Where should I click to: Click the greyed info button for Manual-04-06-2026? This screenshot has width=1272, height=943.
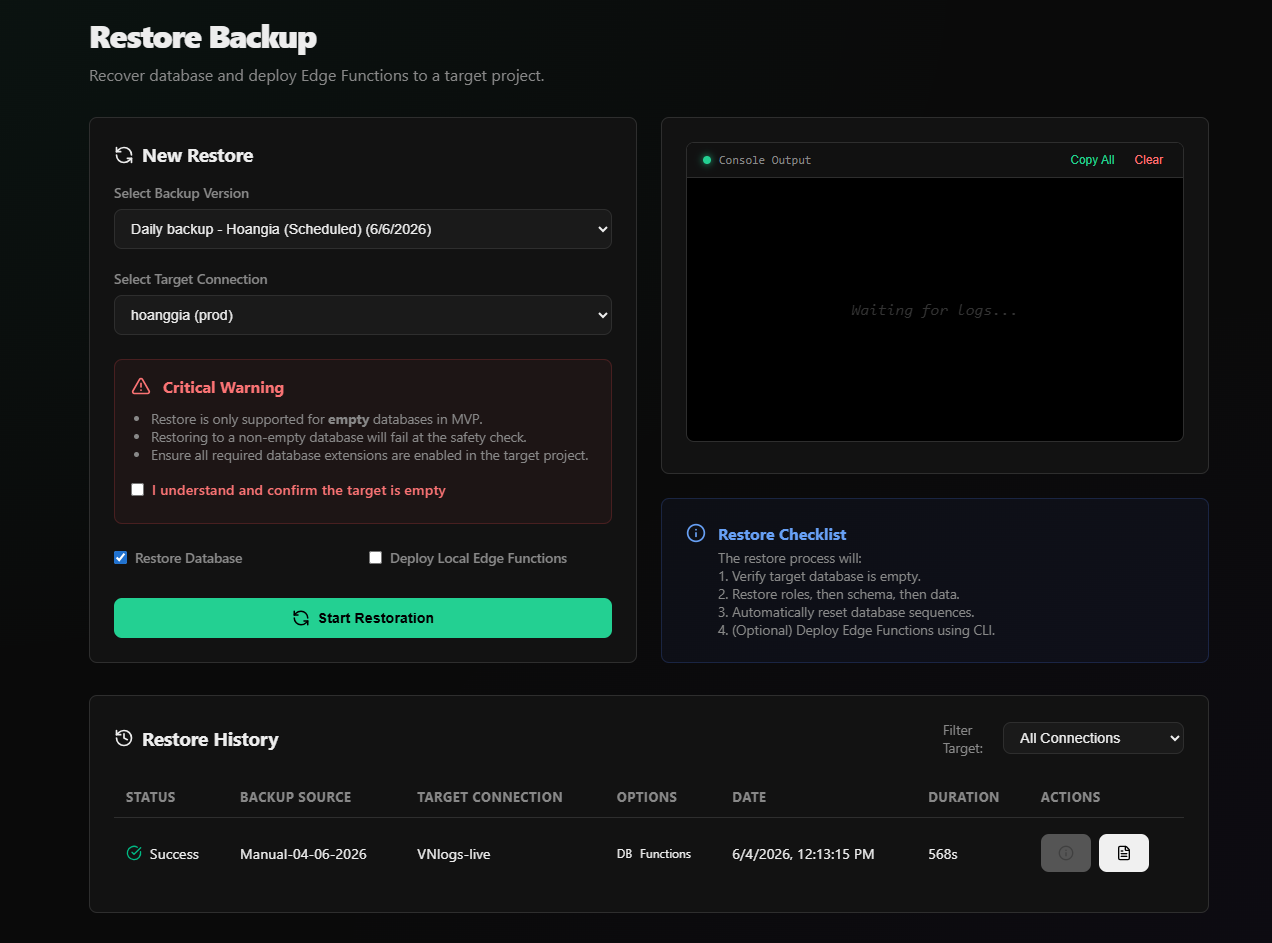click(1066, 853)
